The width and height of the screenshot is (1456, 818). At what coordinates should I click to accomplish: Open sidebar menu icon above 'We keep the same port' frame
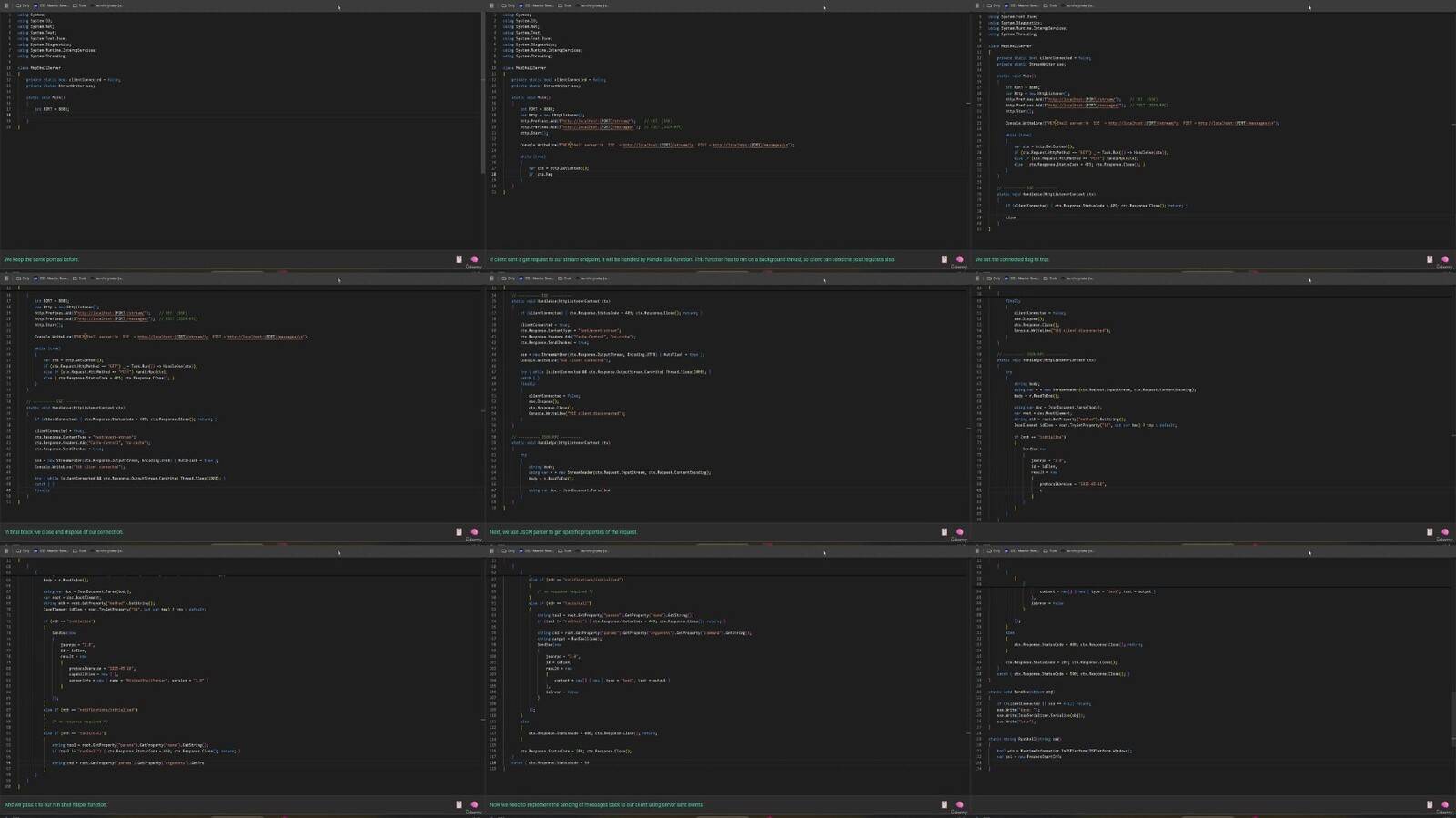tap(7, 5)
